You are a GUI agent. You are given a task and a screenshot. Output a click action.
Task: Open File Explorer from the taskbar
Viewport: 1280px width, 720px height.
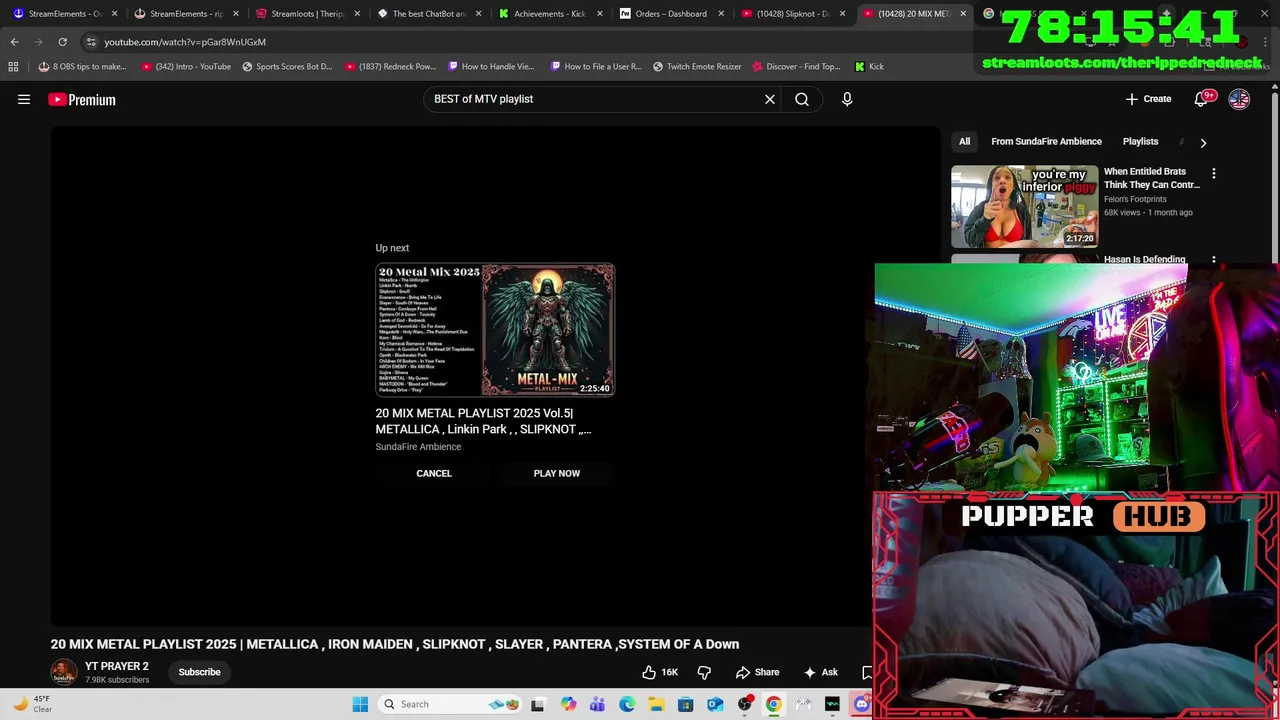pos(656,704)
